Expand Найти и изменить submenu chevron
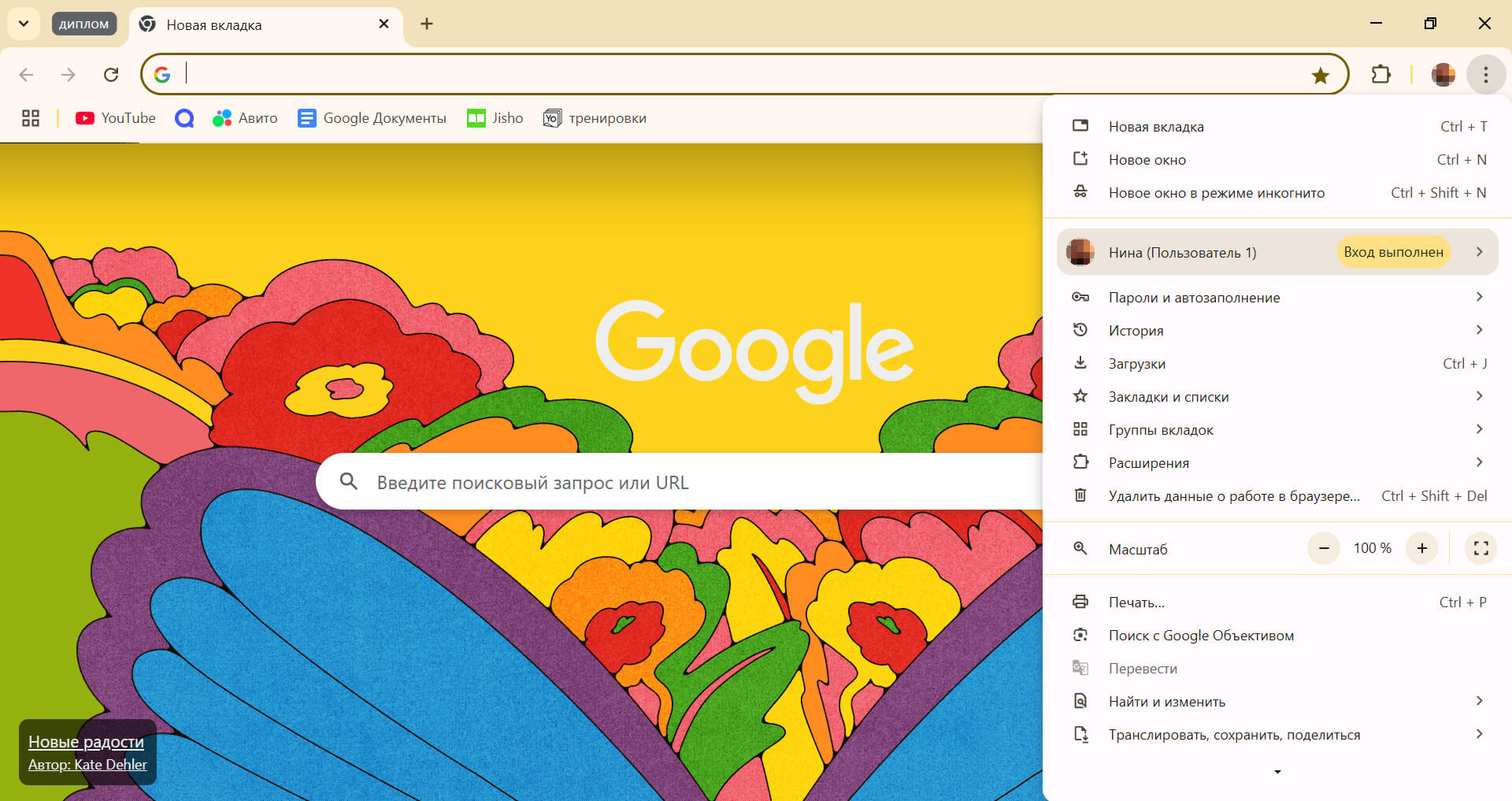 coord(1480,701)
